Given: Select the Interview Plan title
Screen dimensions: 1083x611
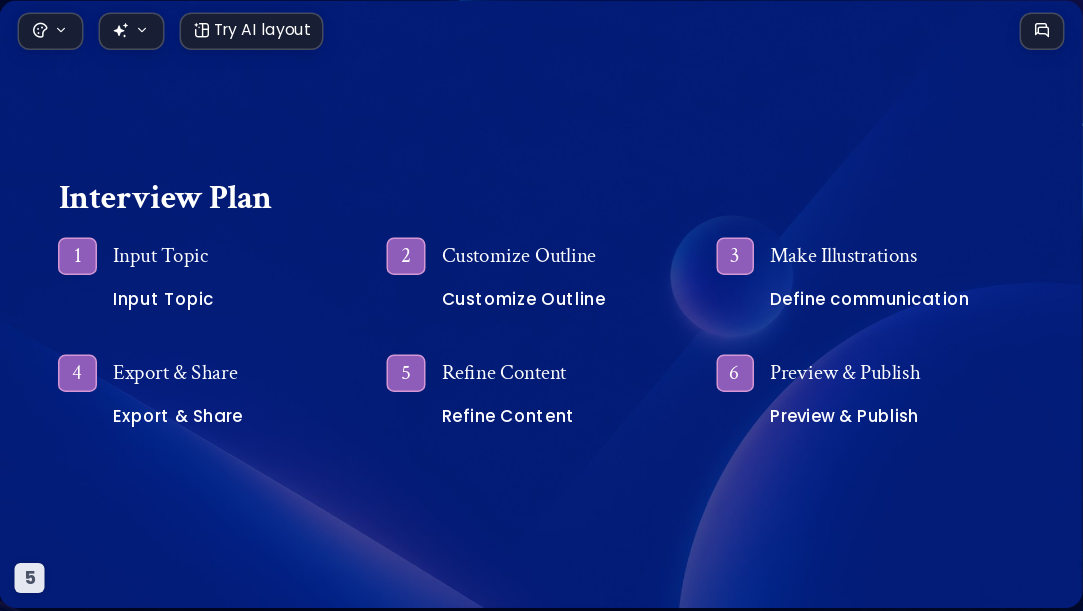Looking at the screenshot, I should 165,197.
